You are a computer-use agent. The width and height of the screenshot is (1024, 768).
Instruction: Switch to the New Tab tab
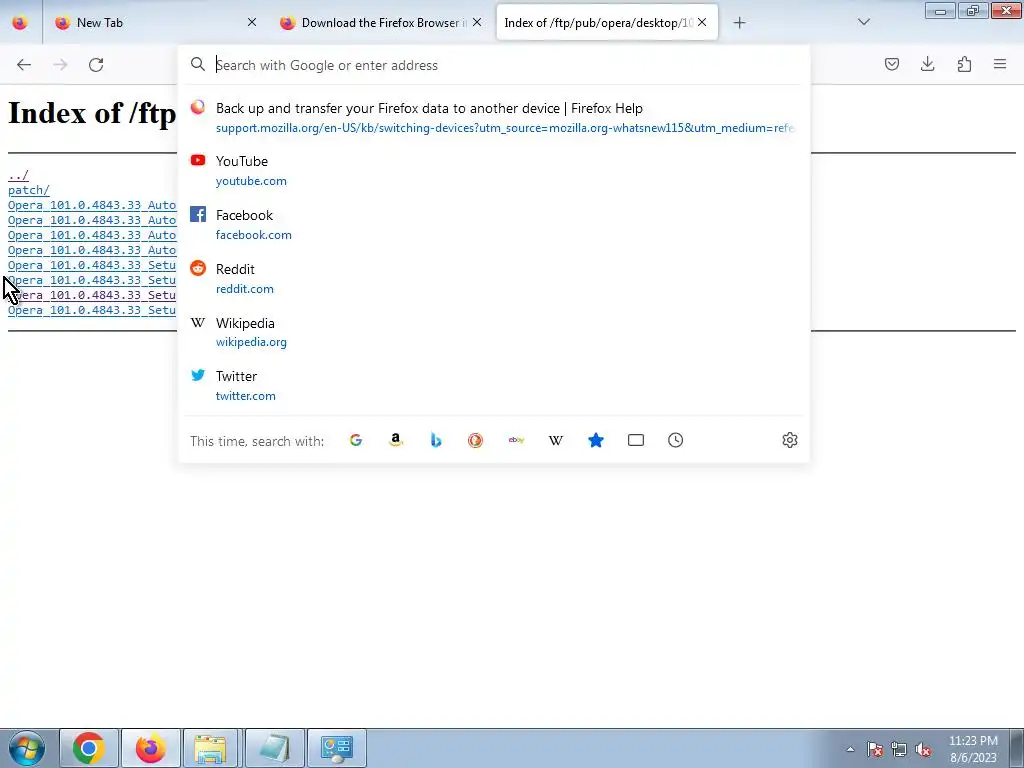[x=155, y=22]
